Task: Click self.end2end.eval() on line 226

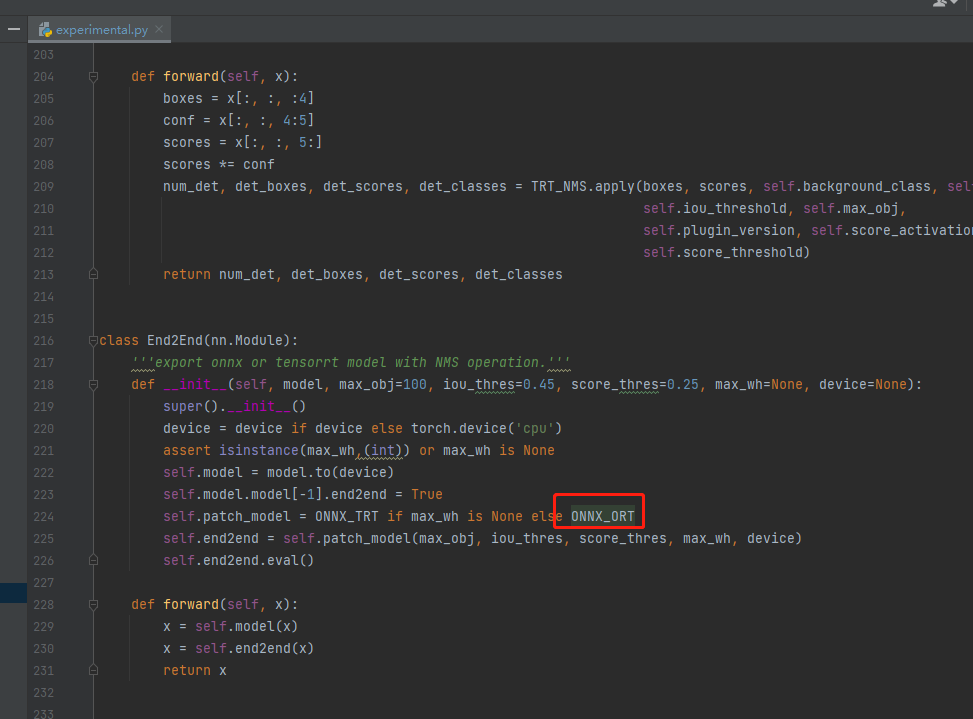Action: coord(239,560)
